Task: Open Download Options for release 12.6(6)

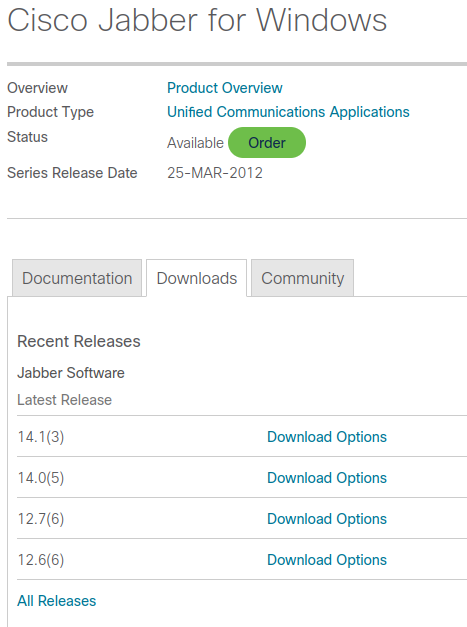Action: [x=327, y=560]
